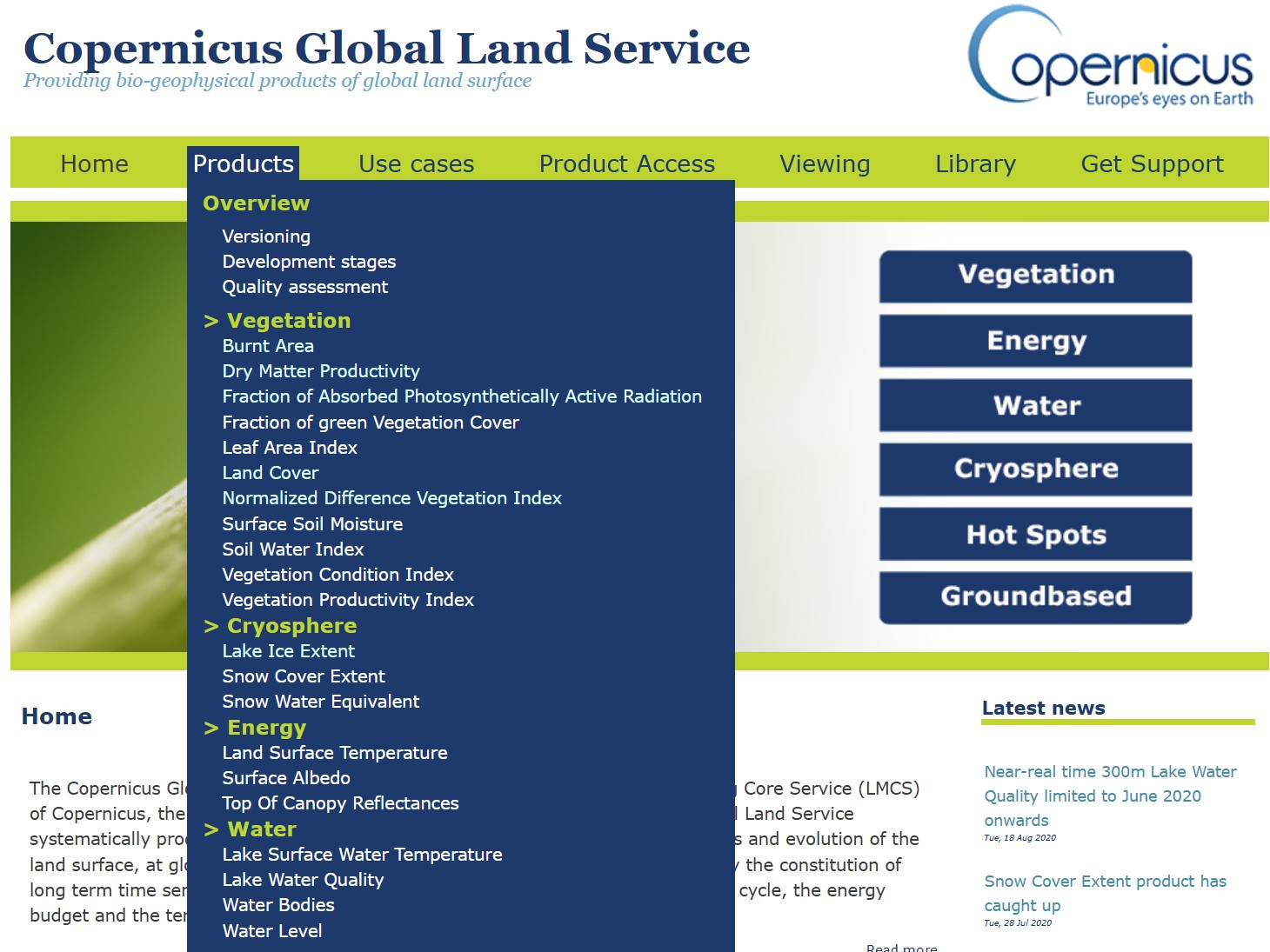Open Water Level product

click(x=272, y=931)
